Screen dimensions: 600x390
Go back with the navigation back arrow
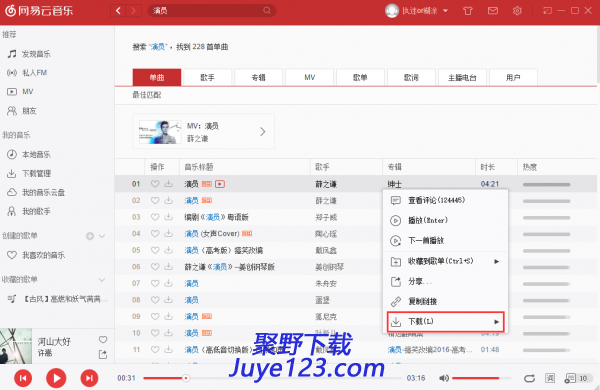pyautogui.click(x=118, y=11)
